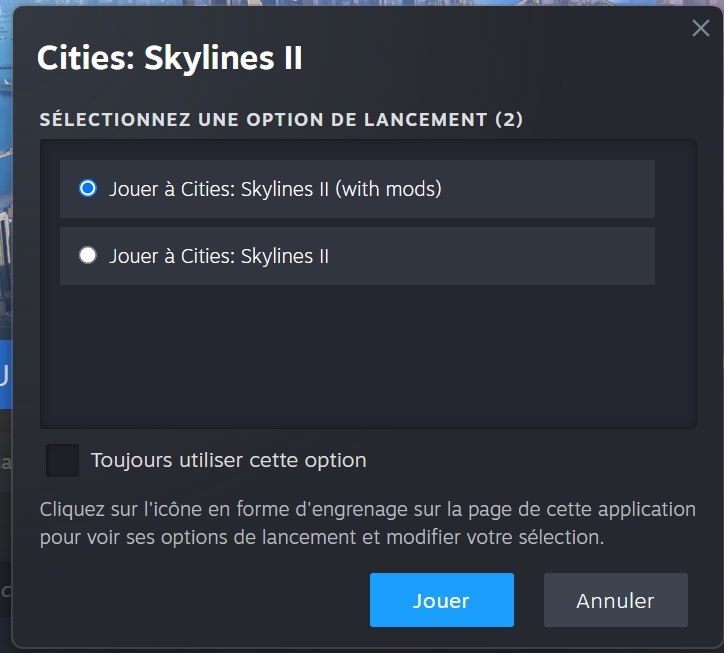Select the plain Cities: Skylines II radio button
This screenshot has width=724, height=653.
(x=88, y=256)
